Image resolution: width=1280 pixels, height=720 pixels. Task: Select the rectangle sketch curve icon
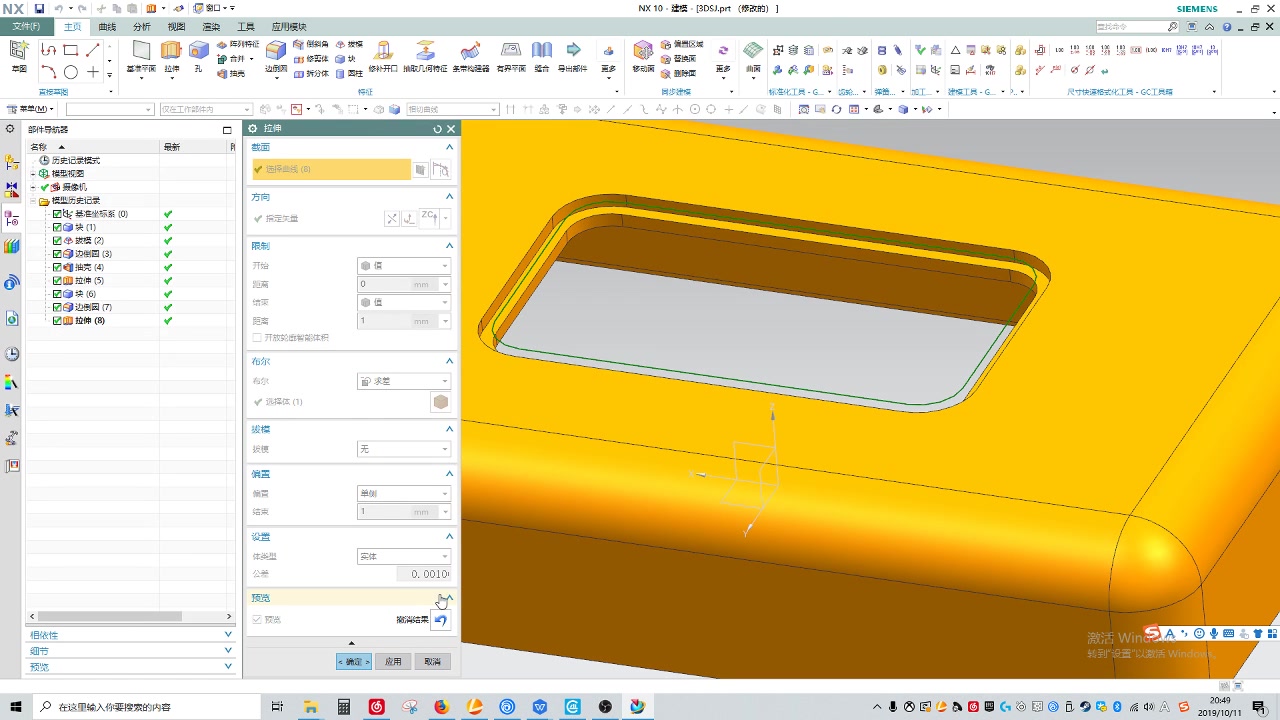[x=71, y=49]
